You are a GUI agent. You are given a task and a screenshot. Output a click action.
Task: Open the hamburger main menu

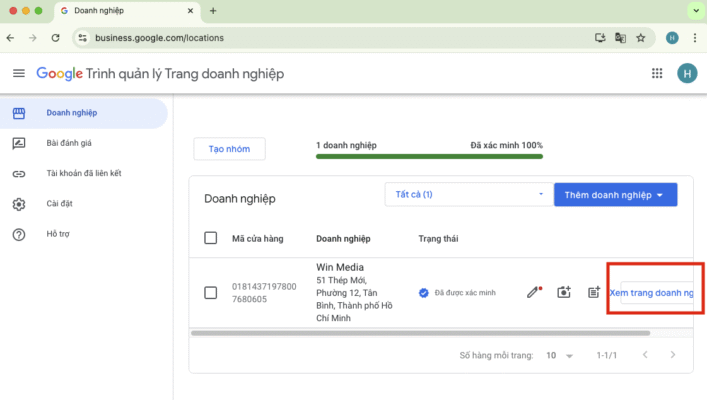19,73
